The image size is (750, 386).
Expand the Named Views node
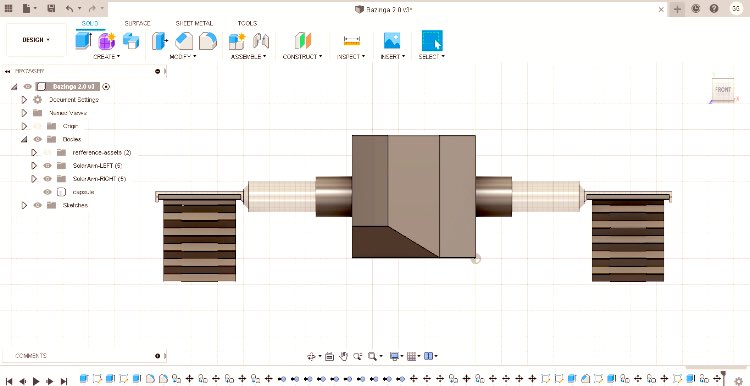(x=24, y=113)
